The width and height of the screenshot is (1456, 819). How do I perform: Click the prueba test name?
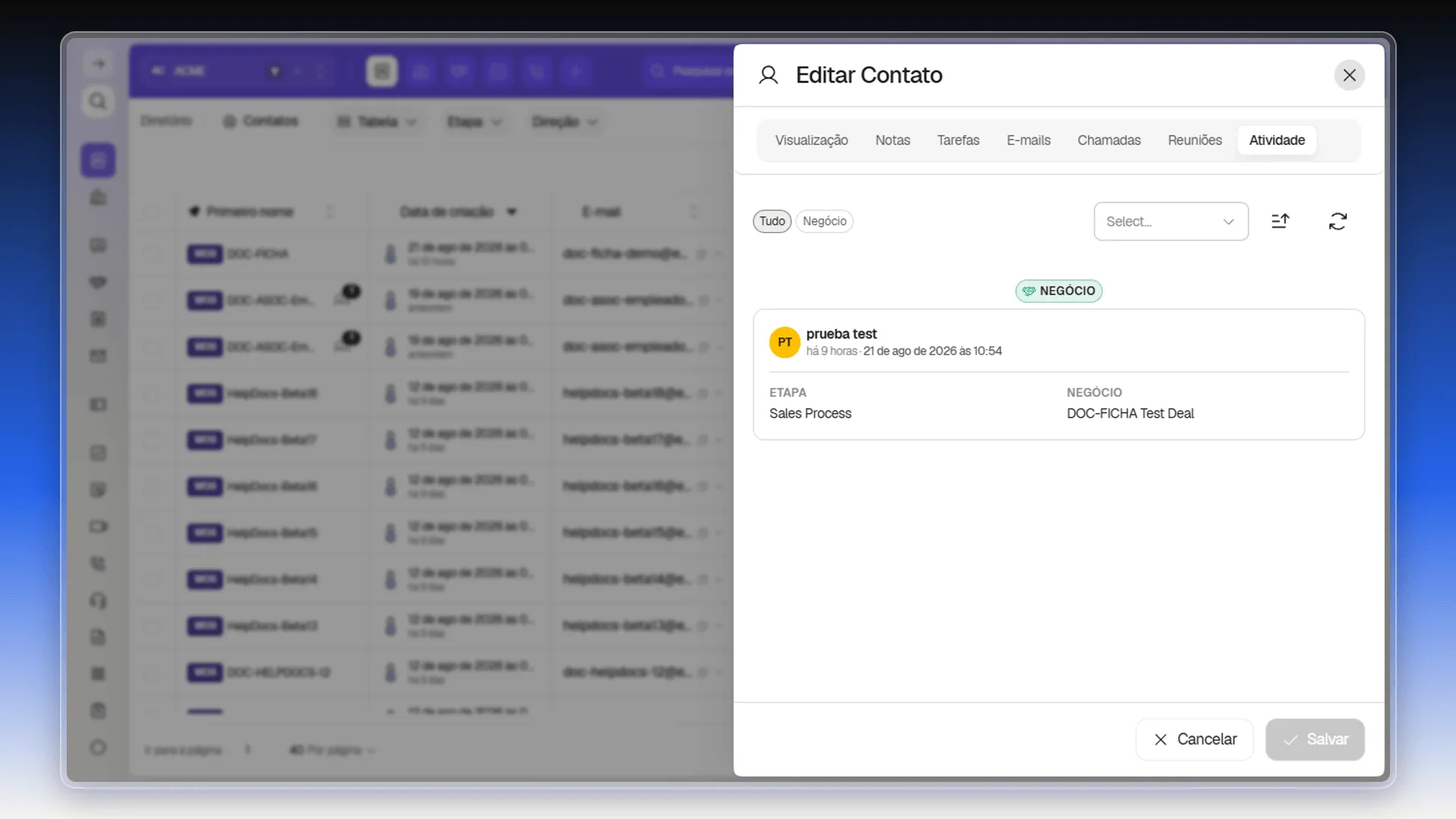coord(841,334)
